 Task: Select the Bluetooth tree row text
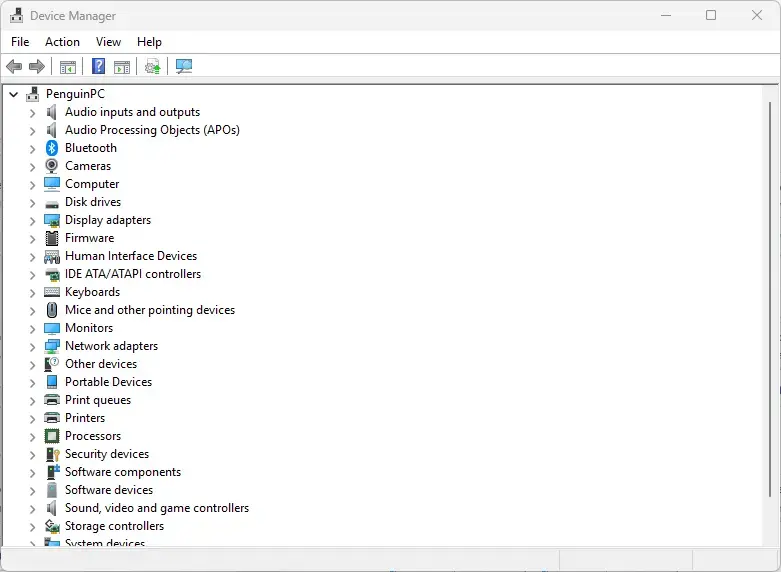tap(91, 148)
